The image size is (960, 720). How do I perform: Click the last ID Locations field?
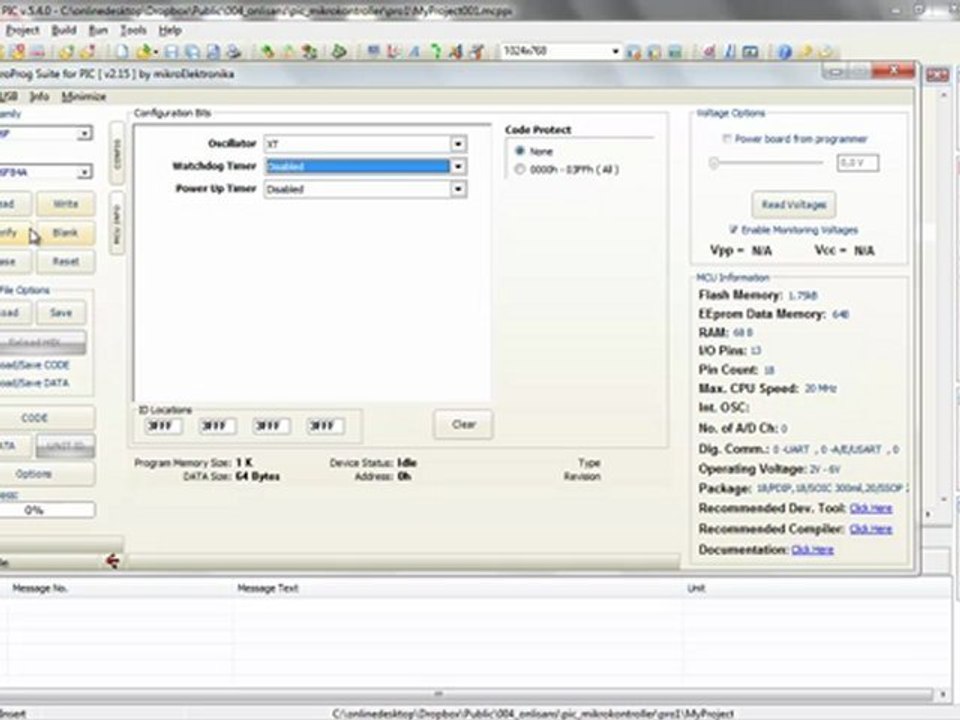pos(325,426)
